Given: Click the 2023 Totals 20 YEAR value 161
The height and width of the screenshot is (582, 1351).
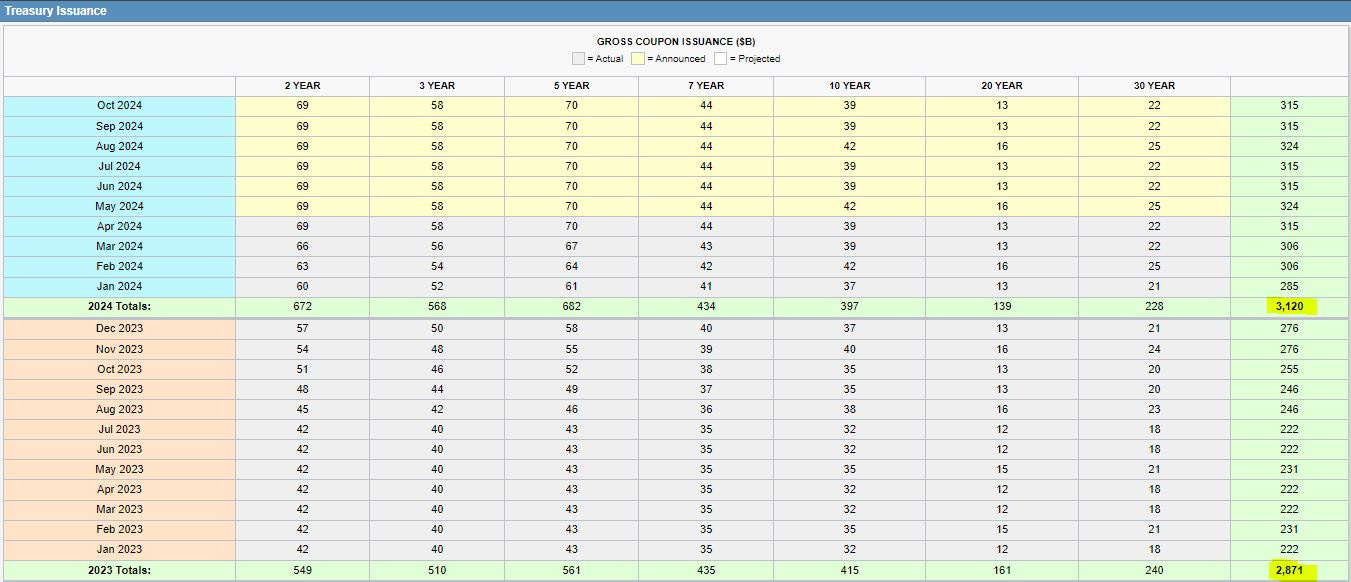Looking at the screenshot, I should (x=1002, y=570).
